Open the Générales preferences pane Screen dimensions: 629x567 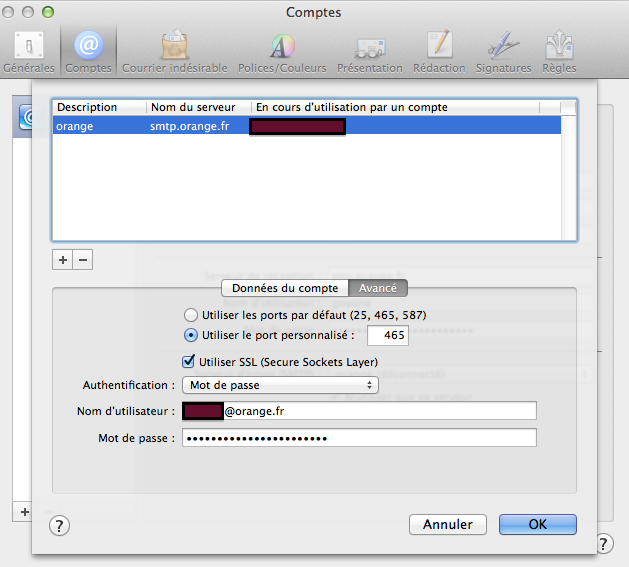[29, 52]
